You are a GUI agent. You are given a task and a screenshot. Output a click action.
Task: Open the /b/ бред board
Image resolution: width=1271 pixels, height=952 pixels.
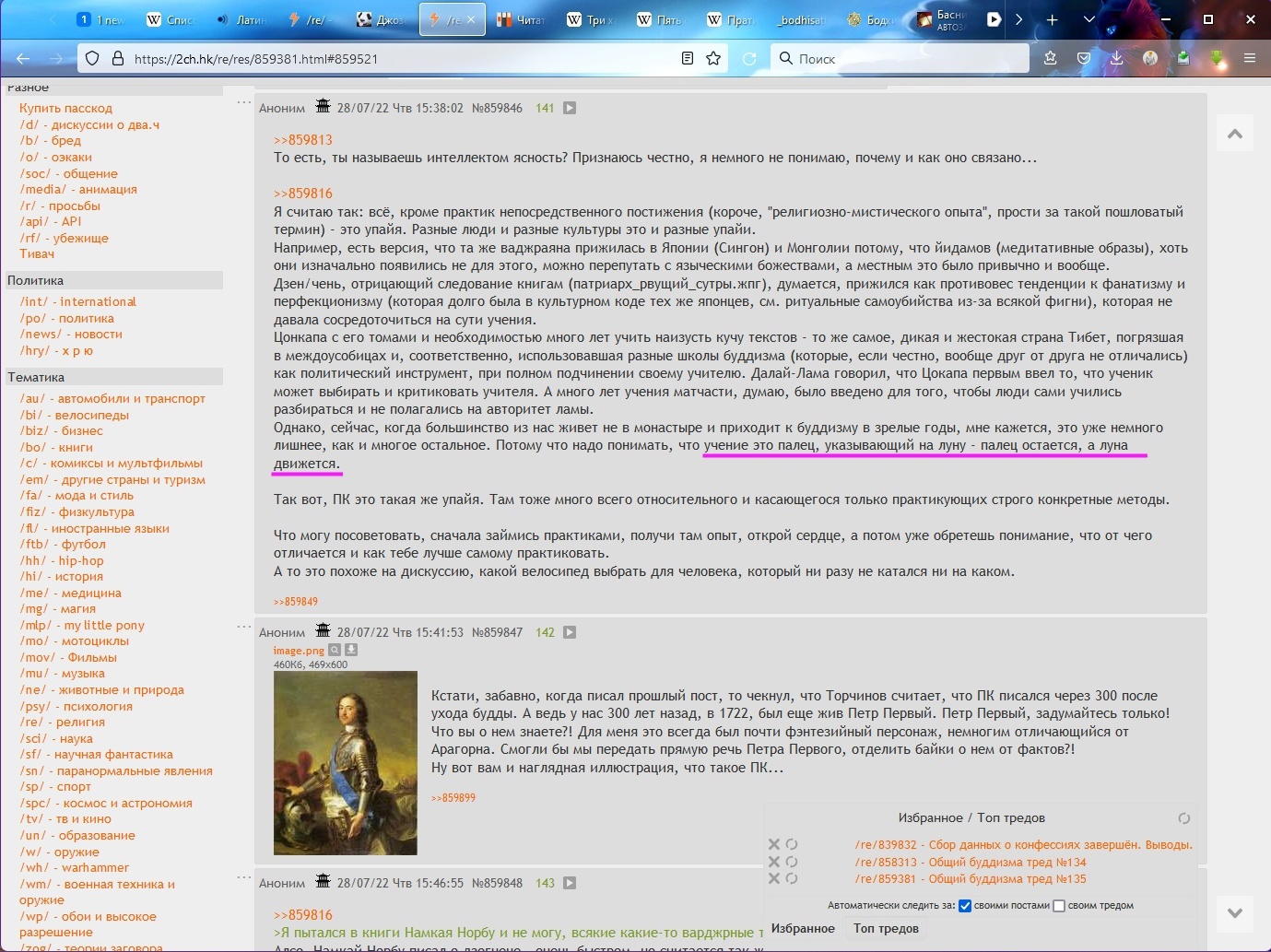tap(51, 140)
